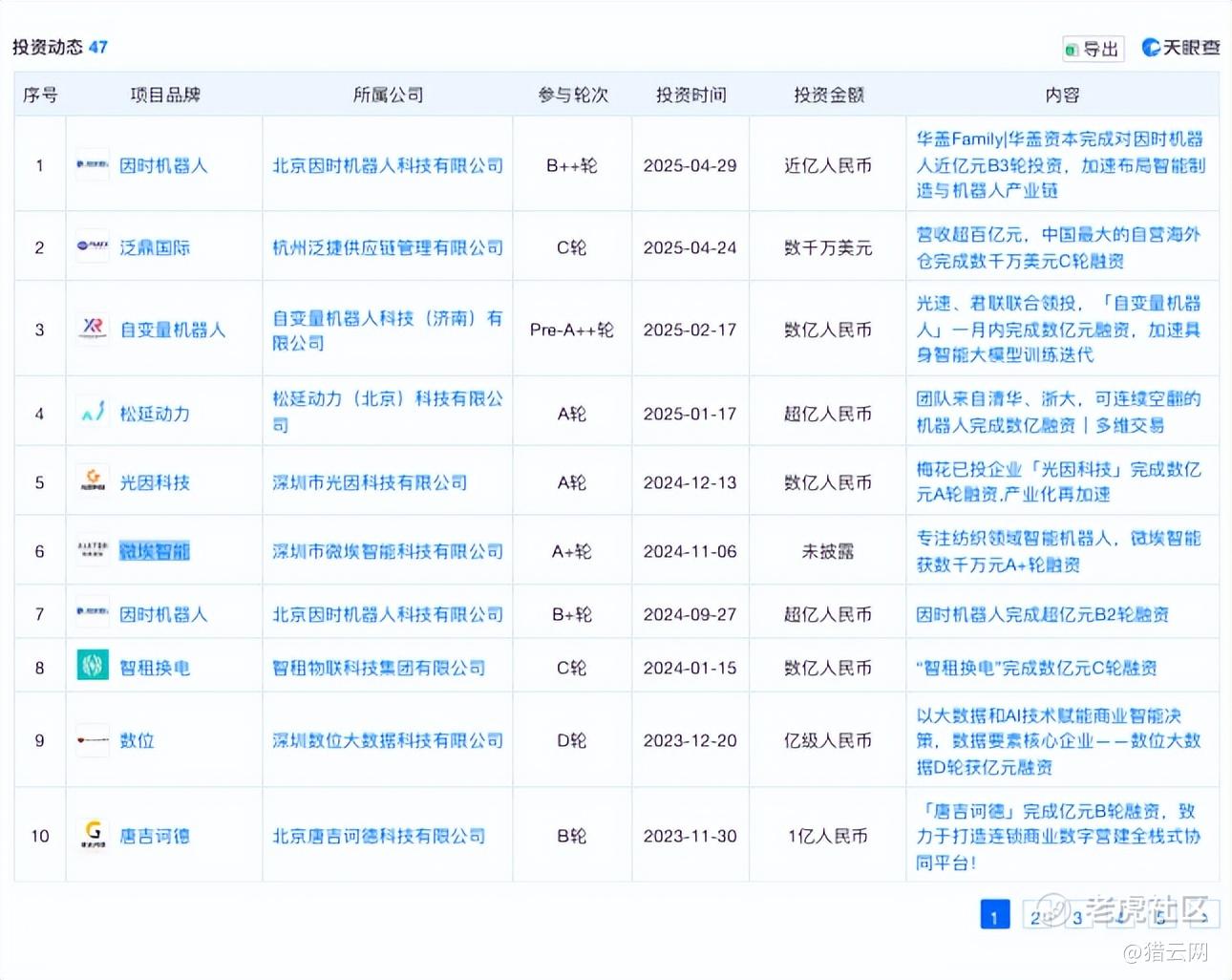Click the 唐吉诃德 brand logo

click(x=93, y=836)
